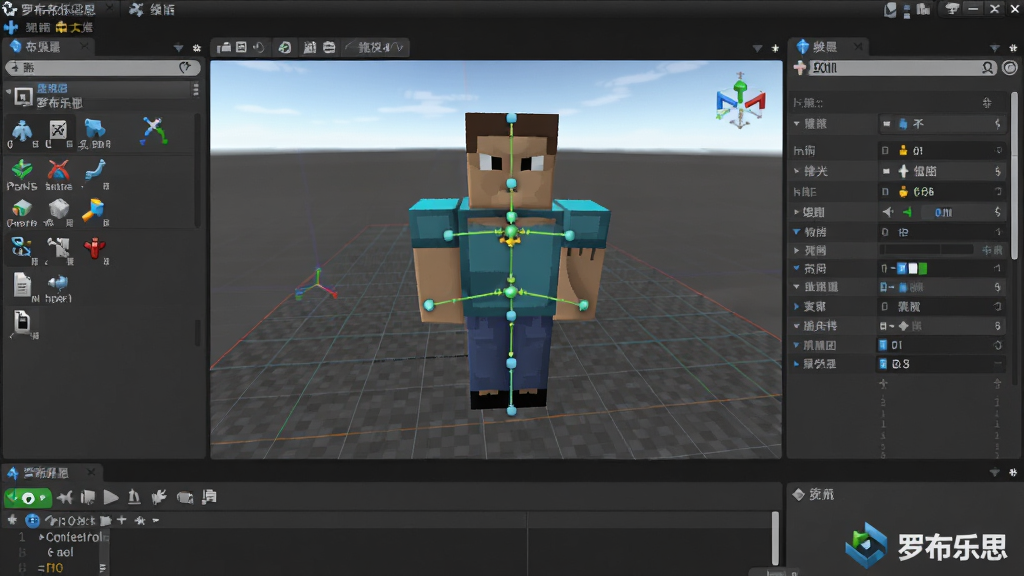The height and width of the screenshot is (576, 1024).
Task: Open the right properties panel dropdown arrow
Action: [994, 48]
